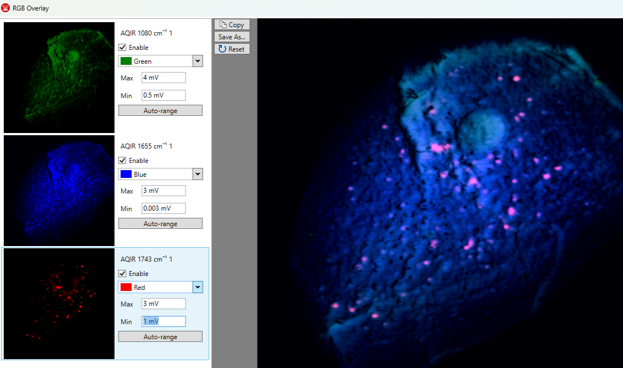Click the Min field showing 0.5 mV
Screen dimensions: 623x368
163,95
